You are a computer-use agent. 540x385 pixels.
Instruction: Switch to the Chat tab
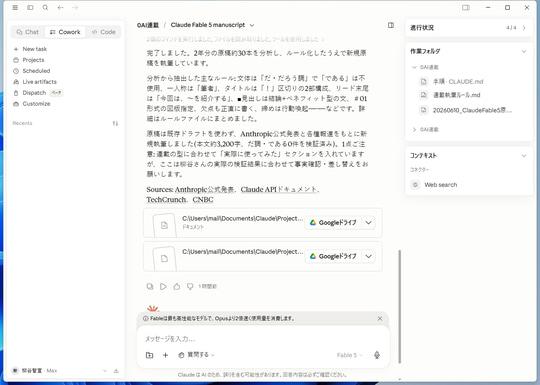pos(28,32)
